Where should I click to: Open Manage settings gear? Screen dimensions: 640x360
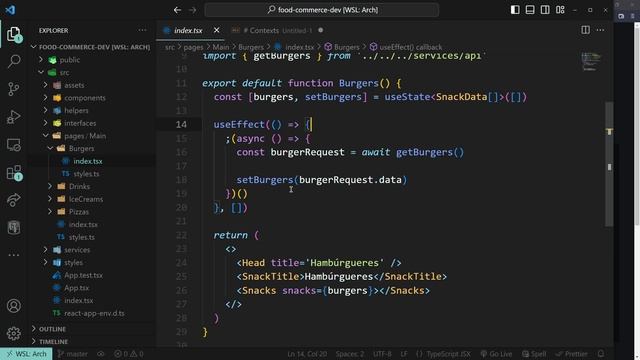[x=13, y=333]
